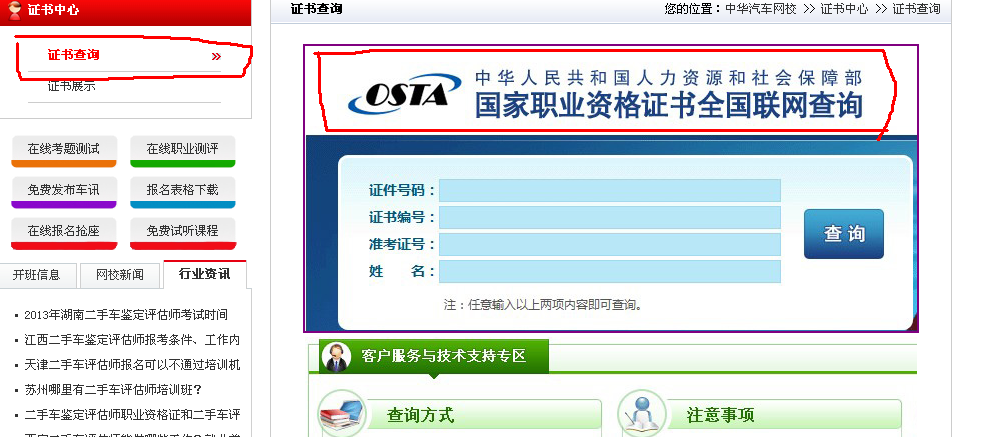Screen dimensions: 994x437
Task: Open 证书展示 in the sidebar
Action: [x=72, y=86]
